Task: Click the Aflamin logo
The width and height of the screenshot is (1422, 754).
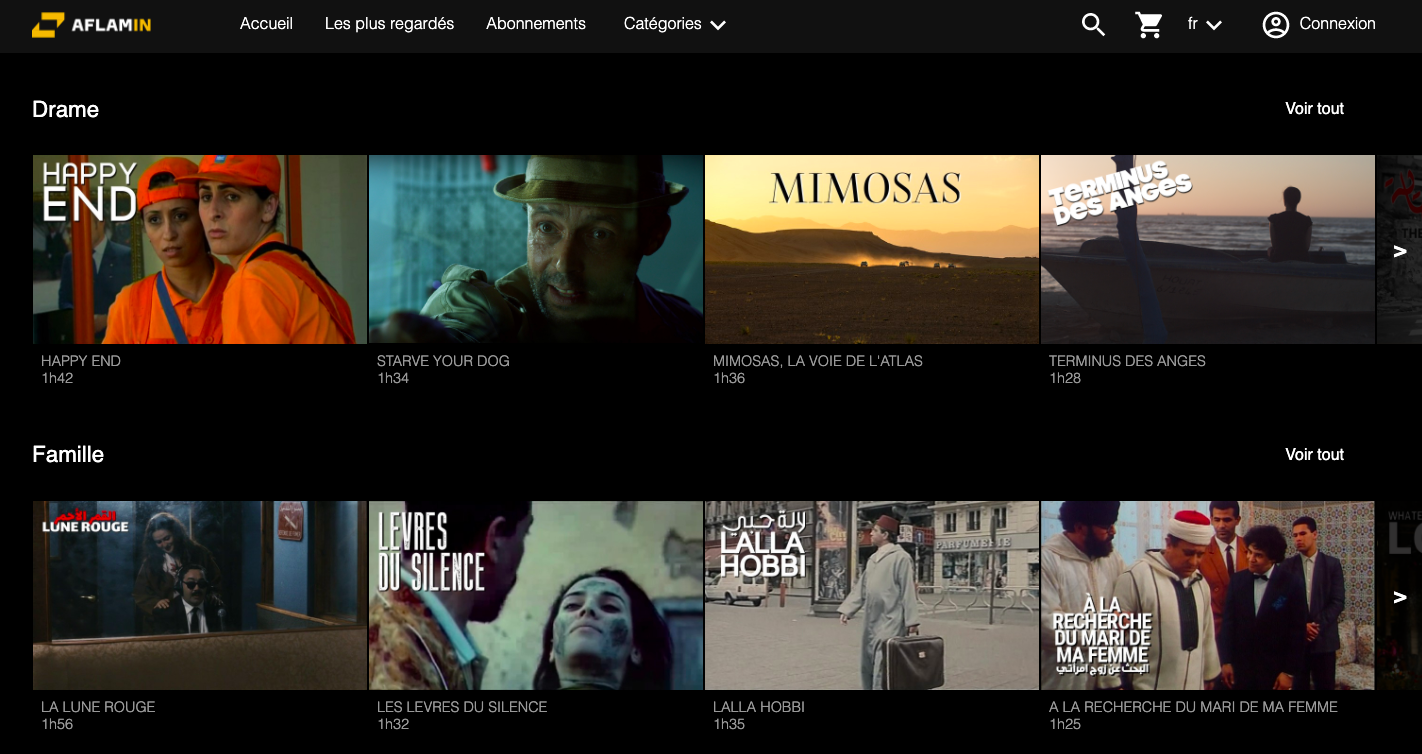Action: tap(91, 25)
